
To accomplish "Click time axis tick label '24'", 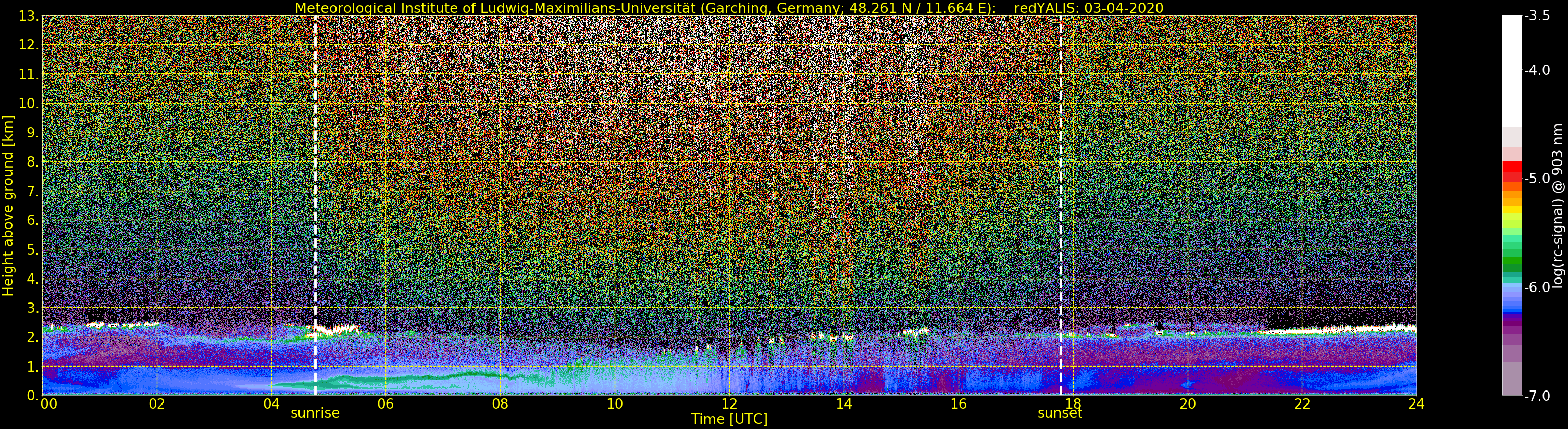I will 1416,404.
